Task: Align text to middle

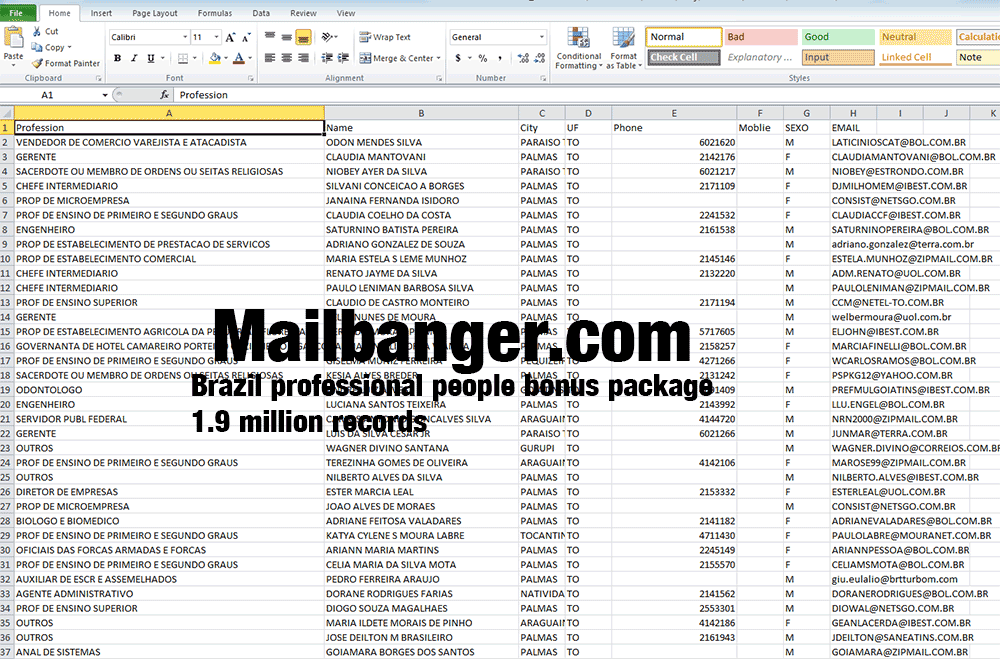Action: pos(286,37)
